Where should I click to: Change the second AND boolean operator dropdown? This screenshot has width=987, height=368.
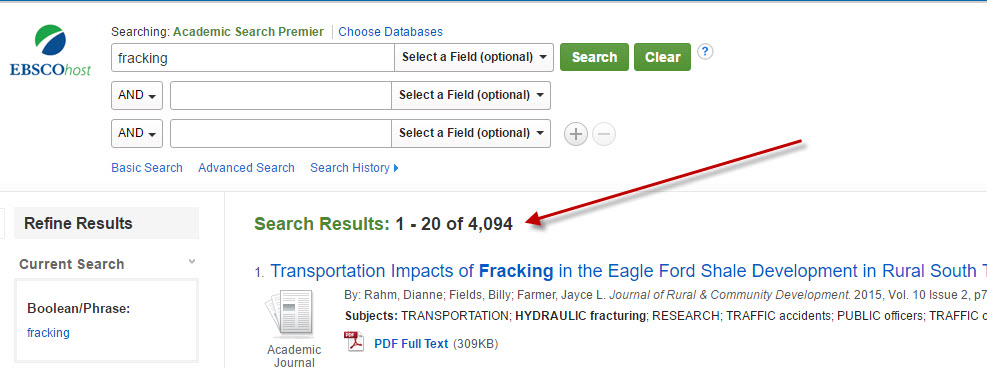tap(137, 133)
